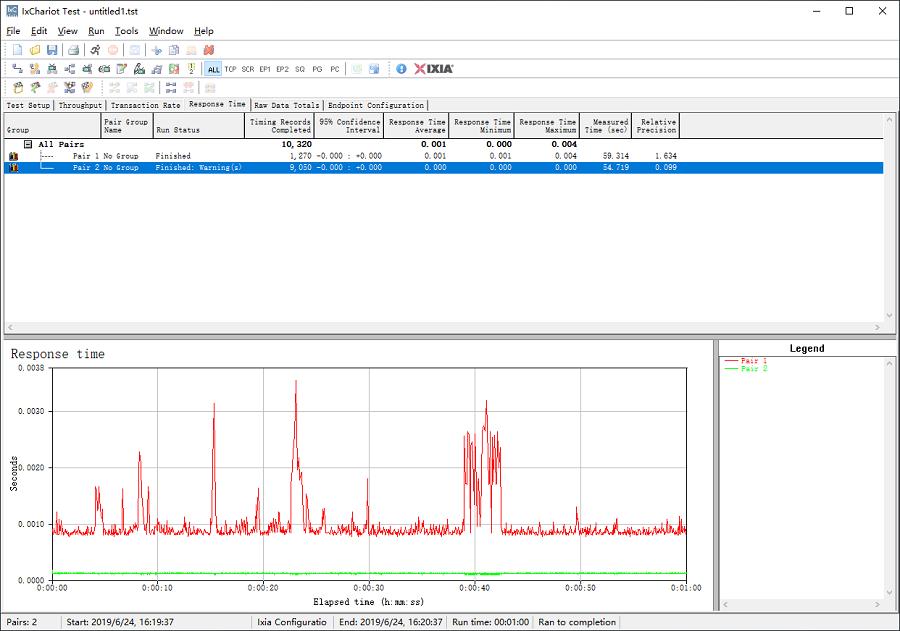Toggle the TCP protocol filter
This screenshot has height=631, width=900.
coord(230,69)
